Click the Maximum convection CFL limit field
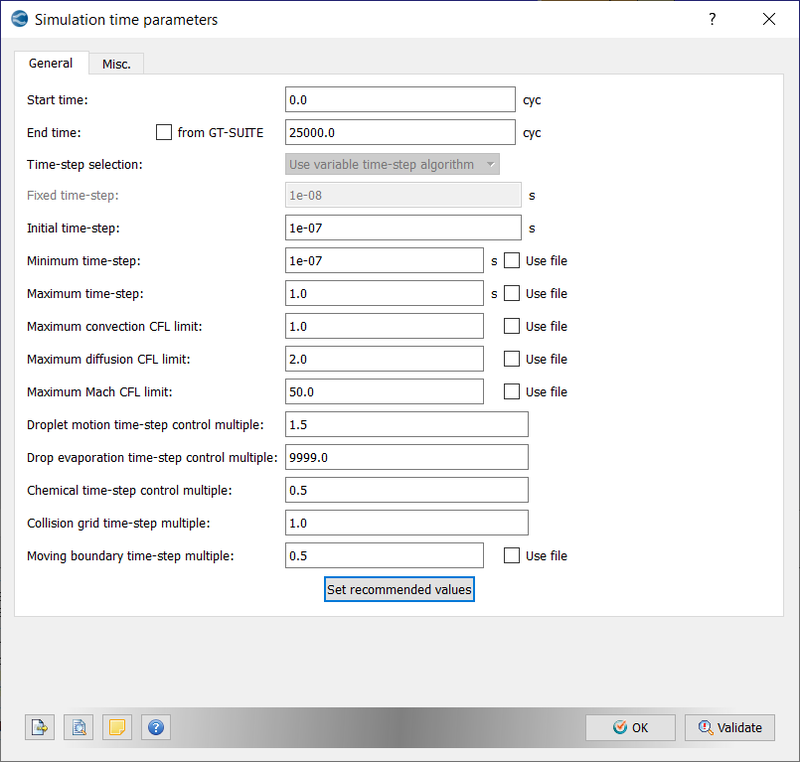The image size is (800, 762). pos(384,326)
